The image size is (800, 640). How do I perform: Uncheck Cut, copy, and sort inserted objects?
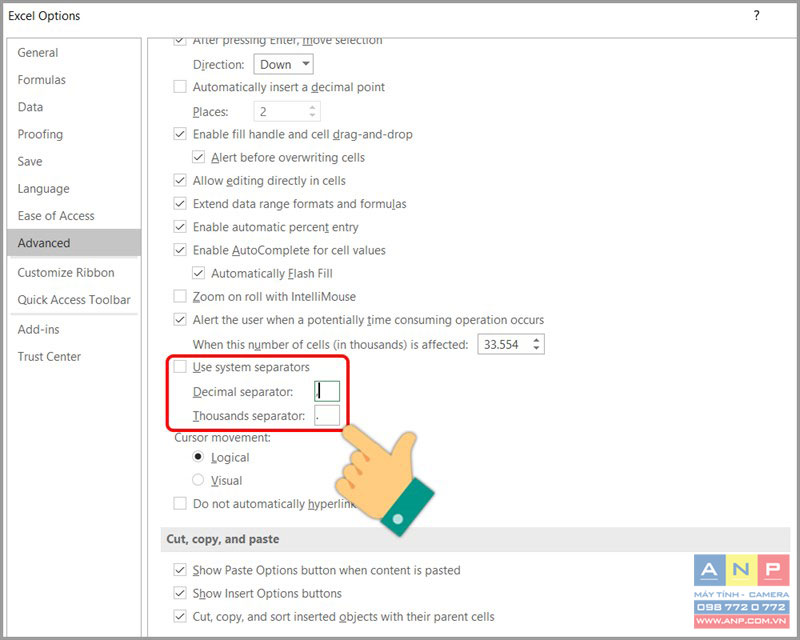[x=180, y=617]
